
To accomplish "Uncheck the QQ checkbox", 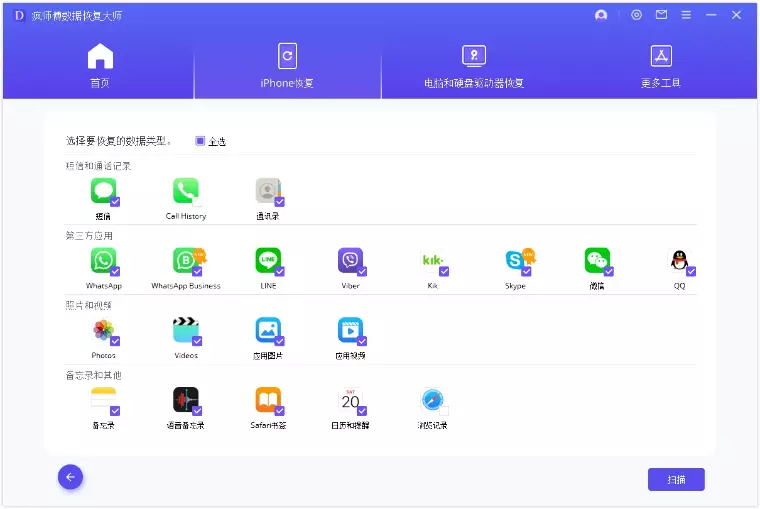I will pos(691,271).
